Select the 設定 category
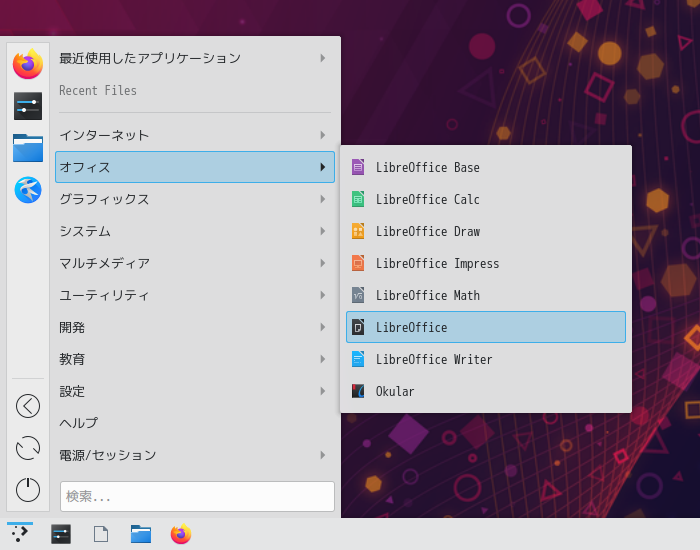This screenshot has height=550, width=700. [x=195, y=391]
